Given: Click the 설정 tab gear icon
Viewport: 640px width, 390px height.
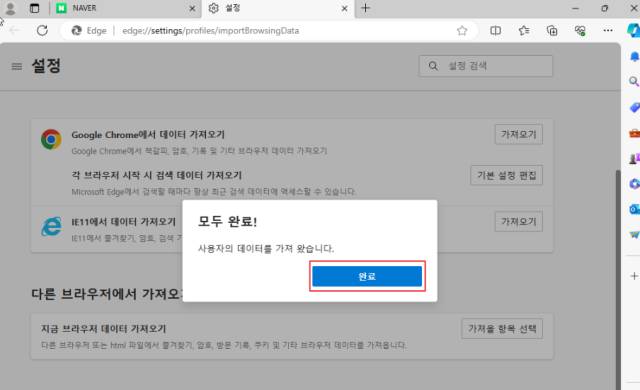Looking at the screenshot, I should pyautogui.click(x=213, y=8).
